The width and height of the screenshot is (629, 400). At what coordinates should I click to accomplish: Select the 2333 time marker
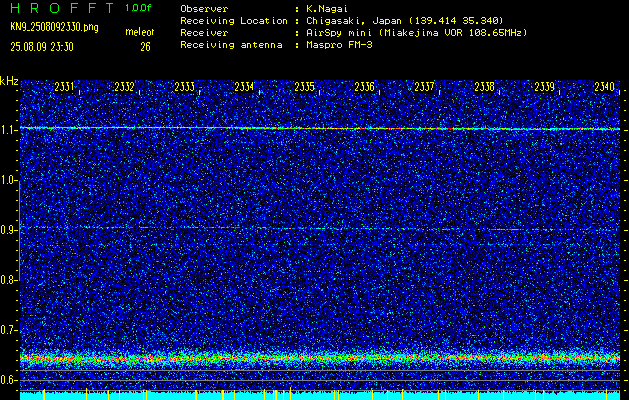tap(185, 87)
